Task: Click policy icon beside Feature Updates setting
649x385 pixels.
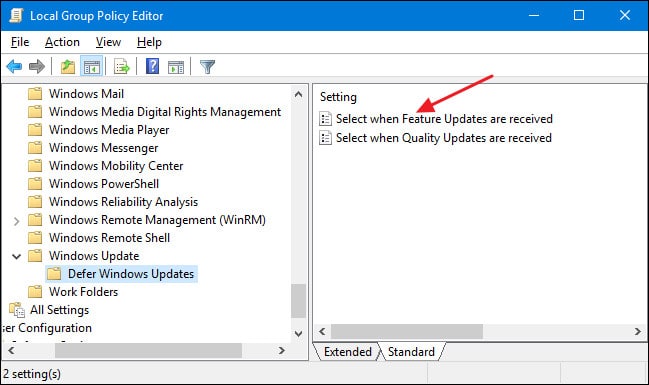Action: point(325,119)
